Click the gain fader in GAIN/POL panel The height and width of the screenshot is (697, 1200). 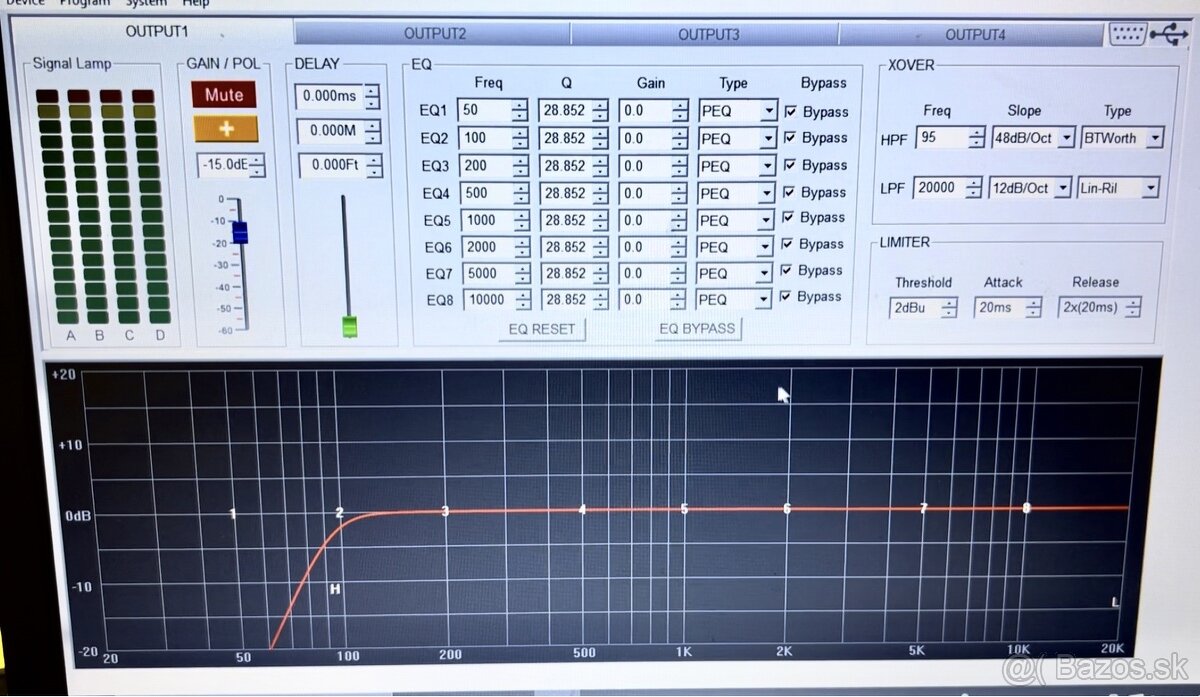tap(238, 231)
